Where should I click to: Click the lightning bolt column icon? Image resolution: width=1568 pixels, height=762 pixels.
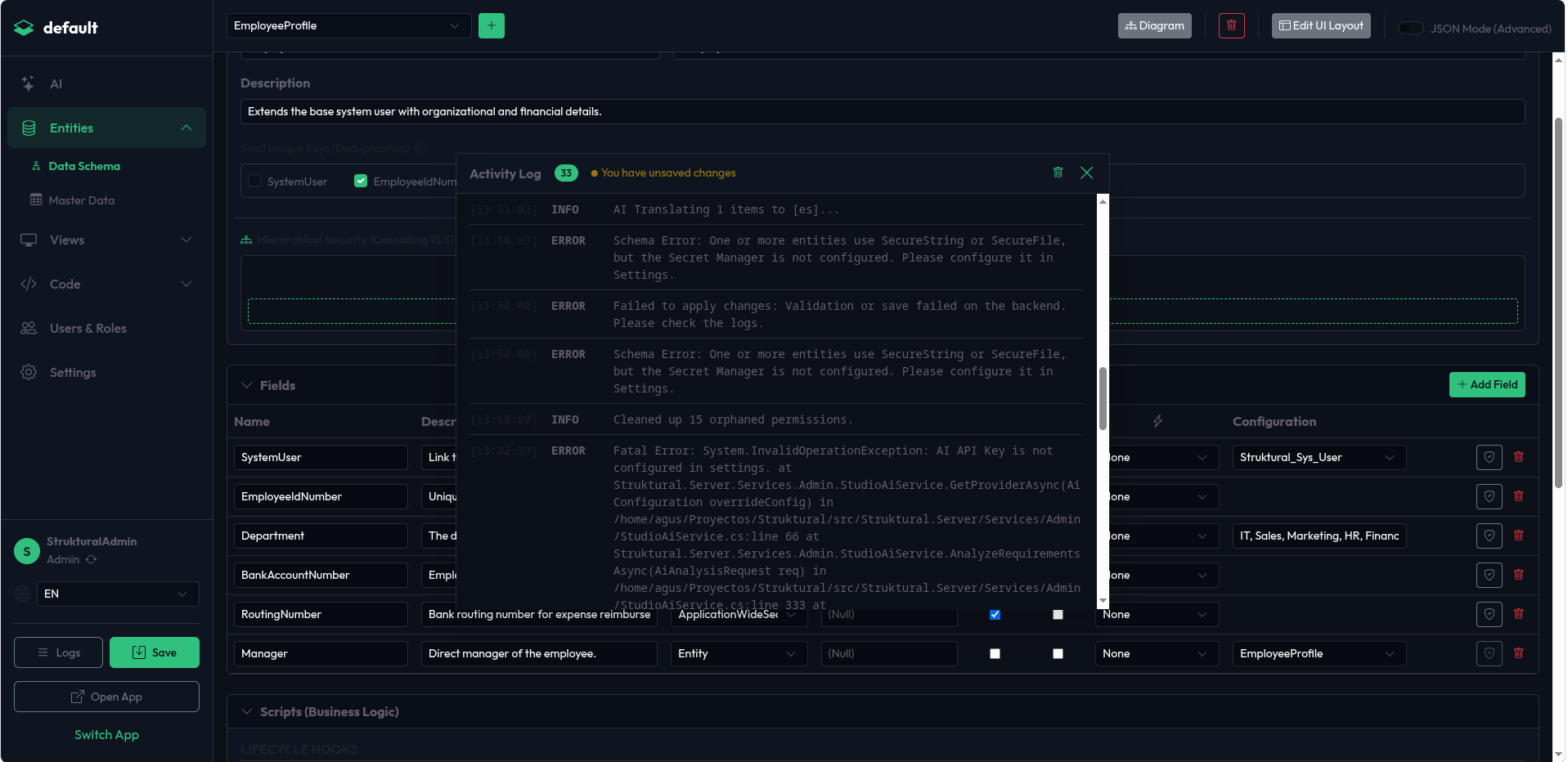(1157, 421)
